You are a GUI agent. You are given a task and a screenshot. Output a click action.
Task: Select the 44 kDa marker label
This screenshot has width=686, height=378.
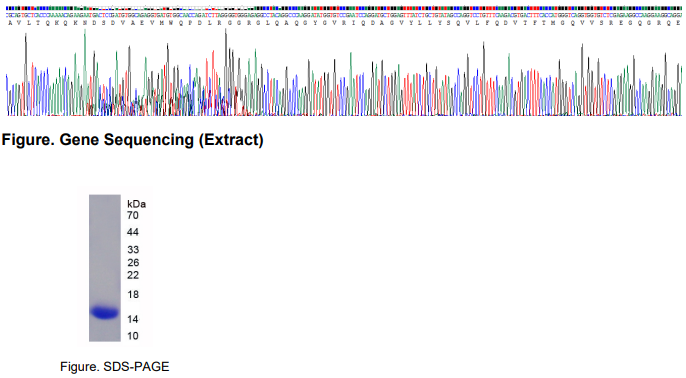tap(133, 232)
